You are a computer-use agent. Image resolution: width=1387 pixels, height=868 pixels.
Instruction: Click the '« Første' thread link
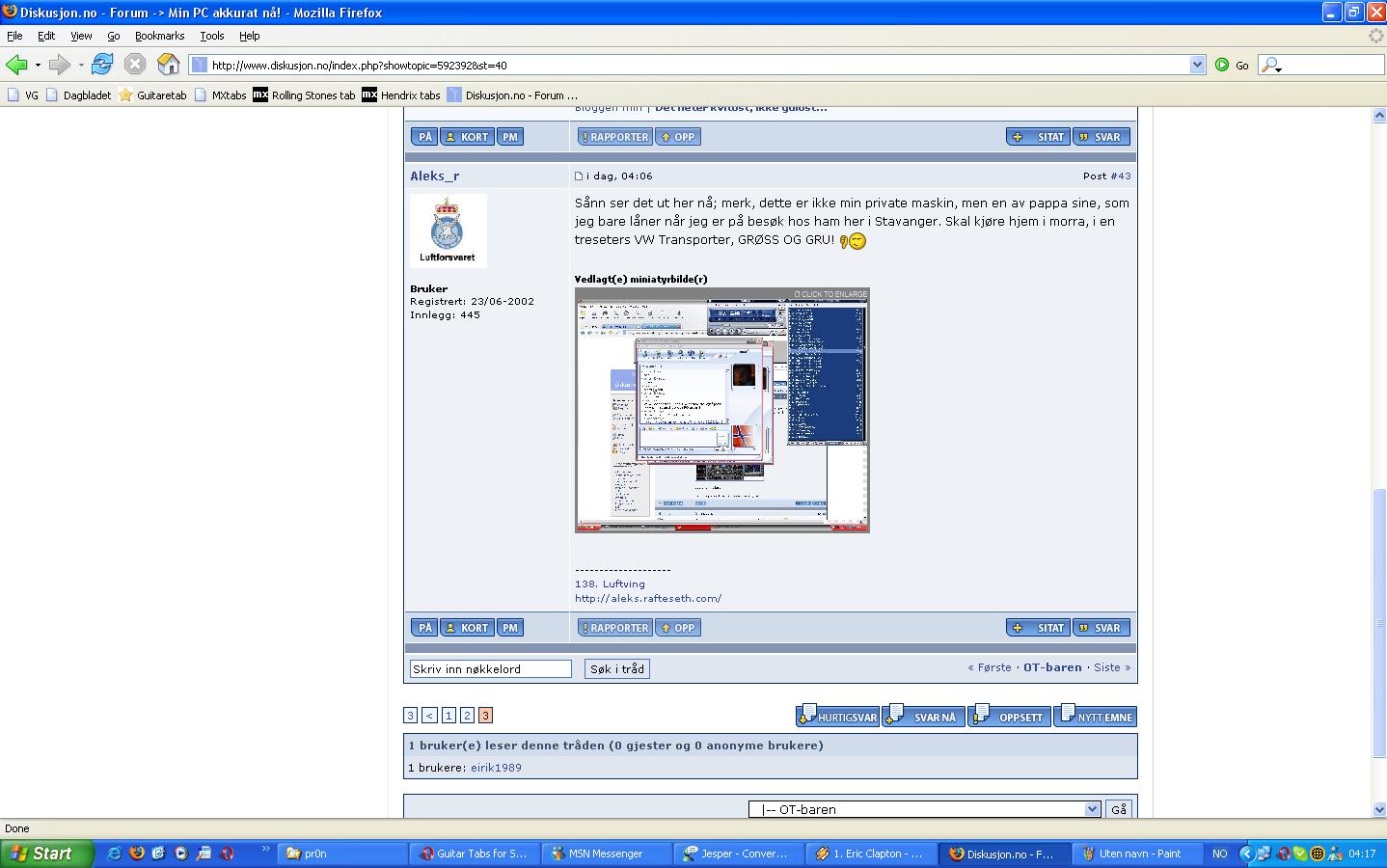point(990,667)
